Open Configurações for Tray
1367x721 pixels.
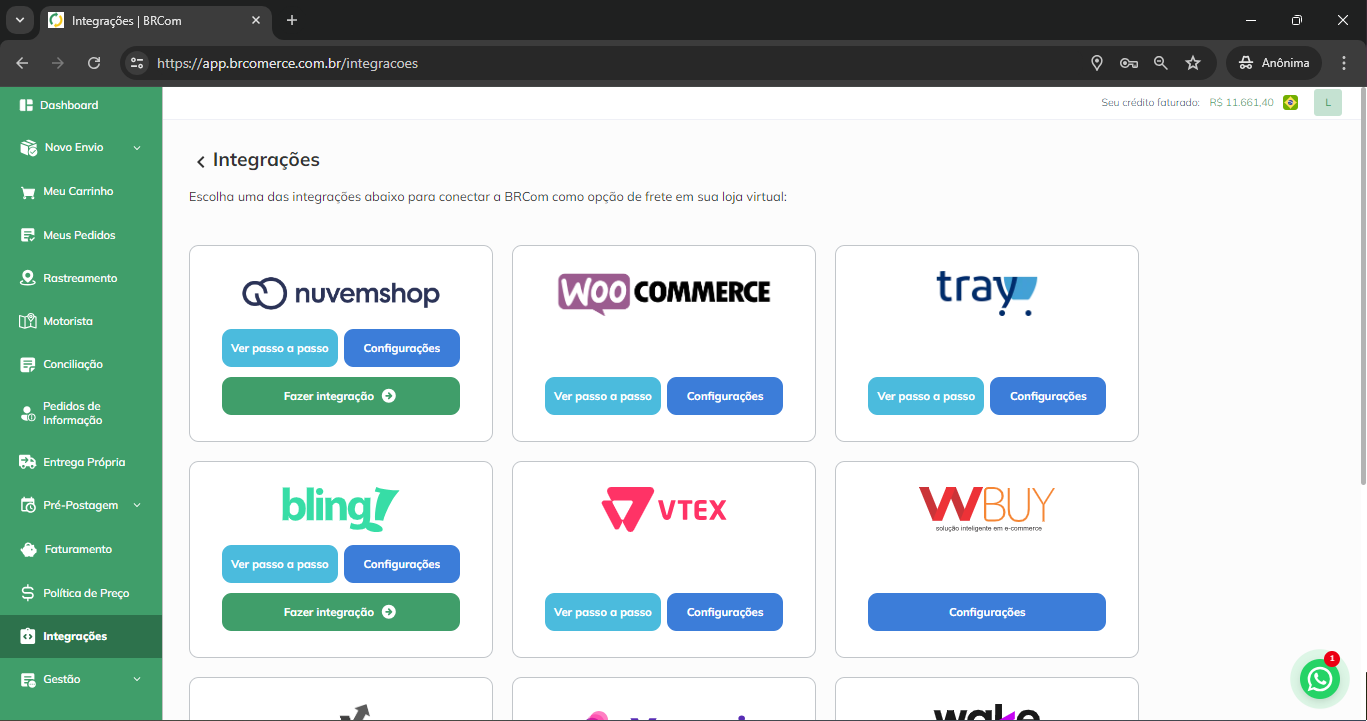[1047, 396]
